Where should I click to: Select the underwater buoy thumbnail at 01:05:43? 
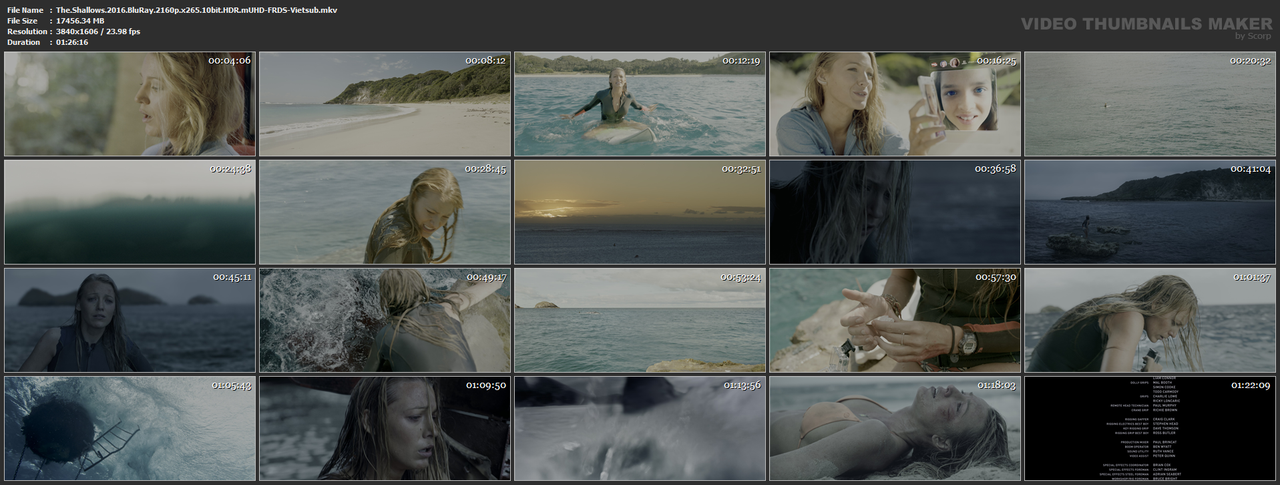tap(130, 428)
